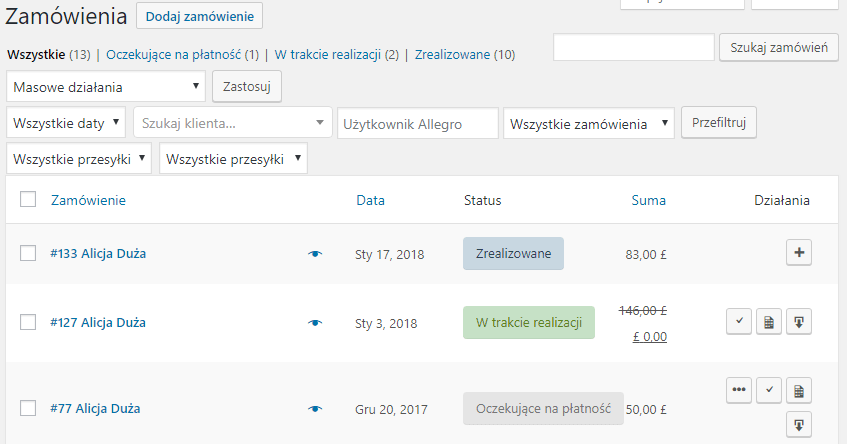The image size is (847, 444).
Task: Open the document icon for order #77
Action: [x=799, y=390]
